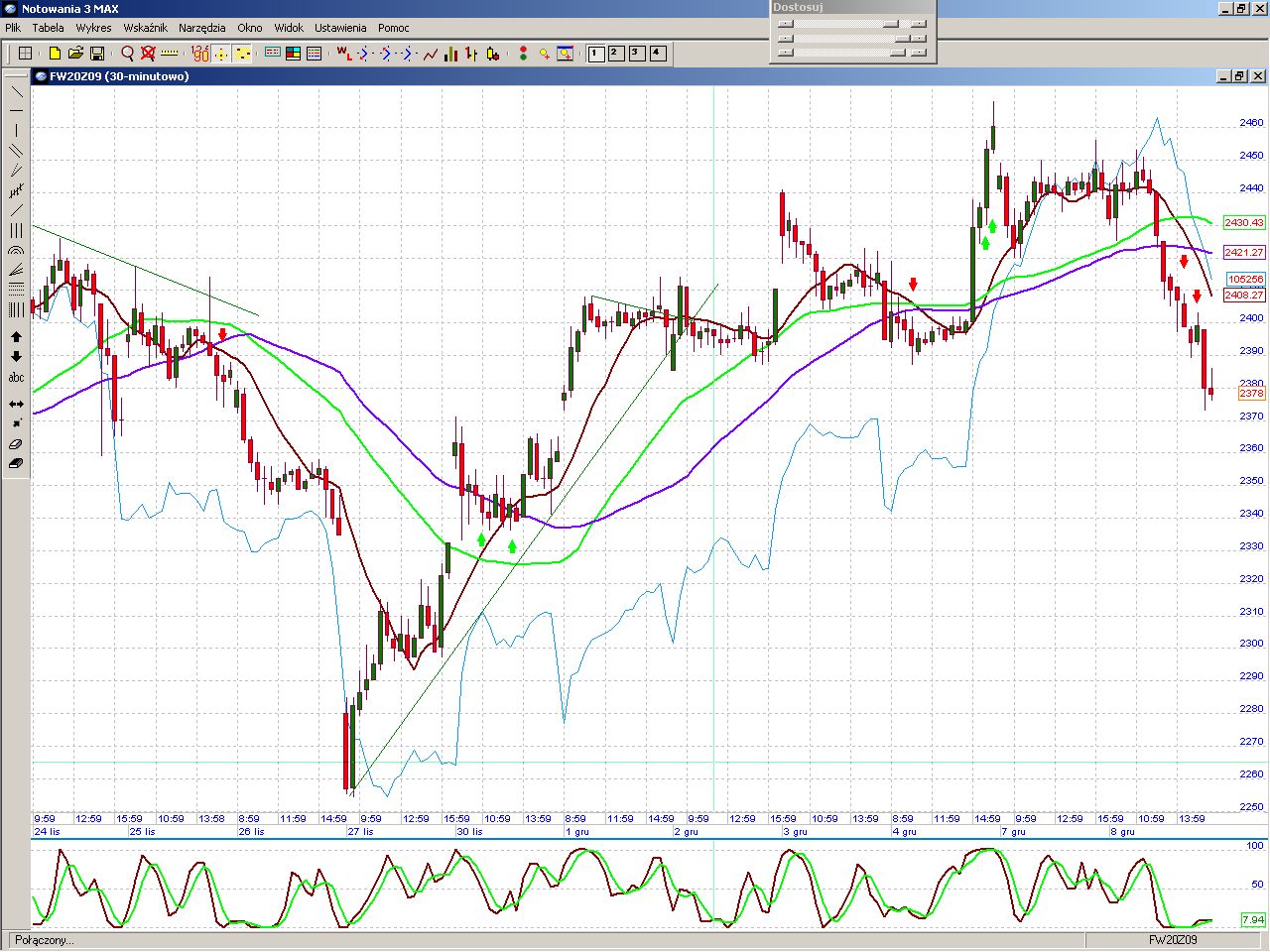Click the save (floppy disk) toolbar icon
Image resolution: width=1270 pixels, height=952 pixels.
(x=97, y=54)
